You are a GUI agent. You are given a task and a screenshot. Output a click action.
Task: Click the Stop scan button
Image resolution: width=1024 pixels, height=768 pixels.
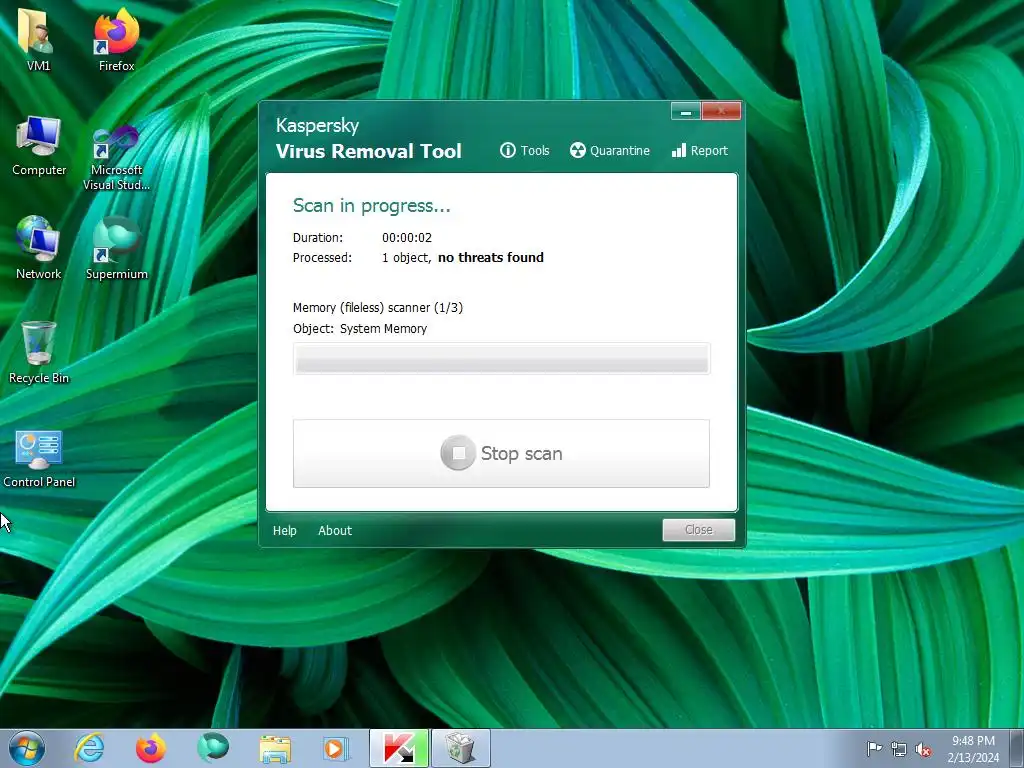[501, 453]
